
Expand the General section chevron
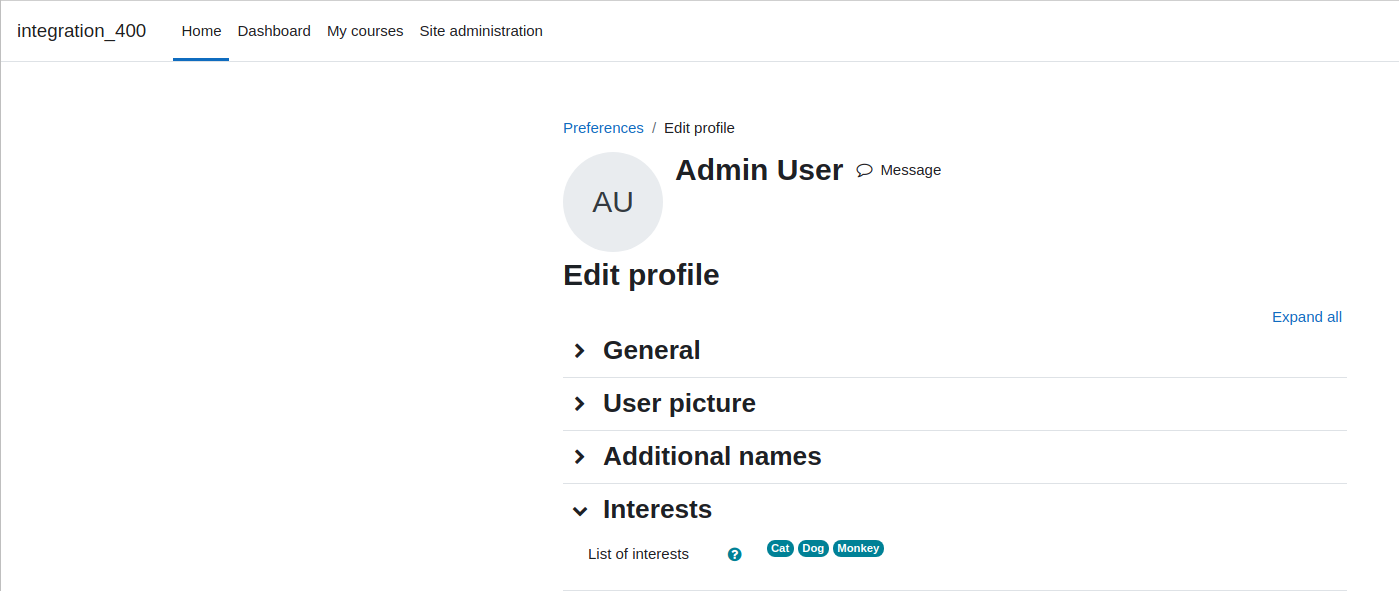pos(579,351)
